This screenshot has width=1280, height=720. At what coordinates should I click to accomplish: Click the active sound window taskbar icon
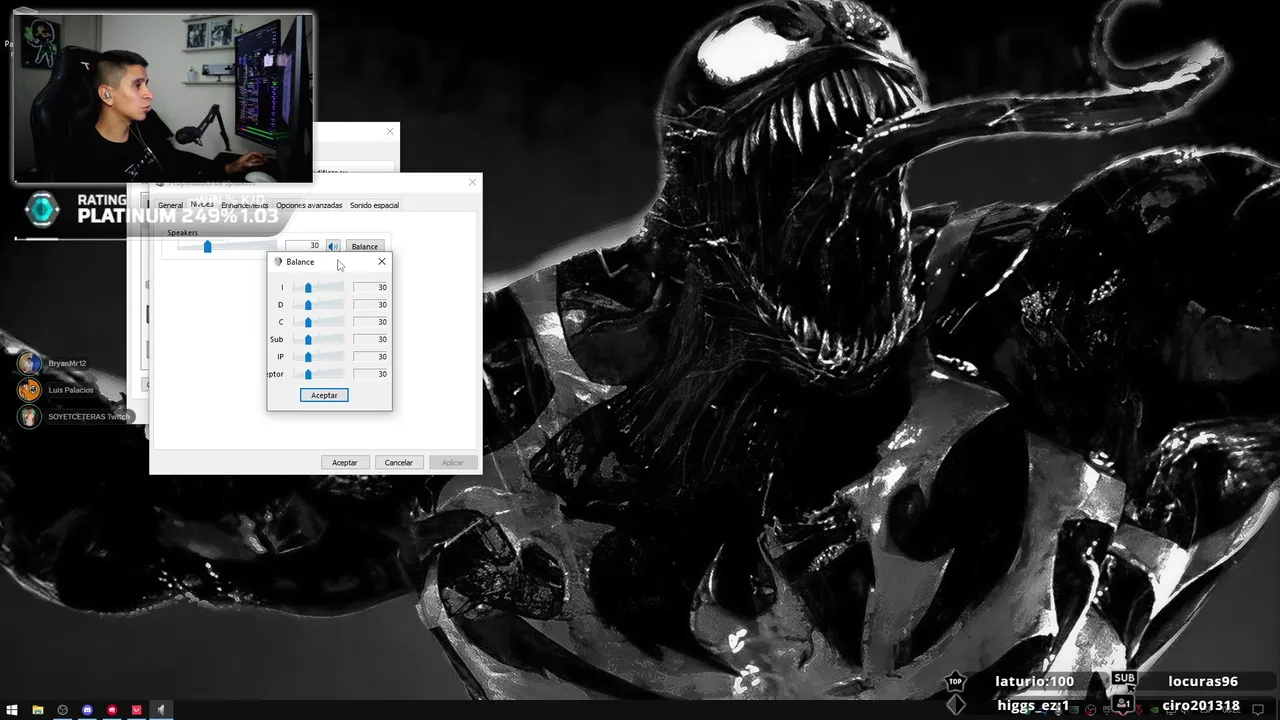point(161,710)
